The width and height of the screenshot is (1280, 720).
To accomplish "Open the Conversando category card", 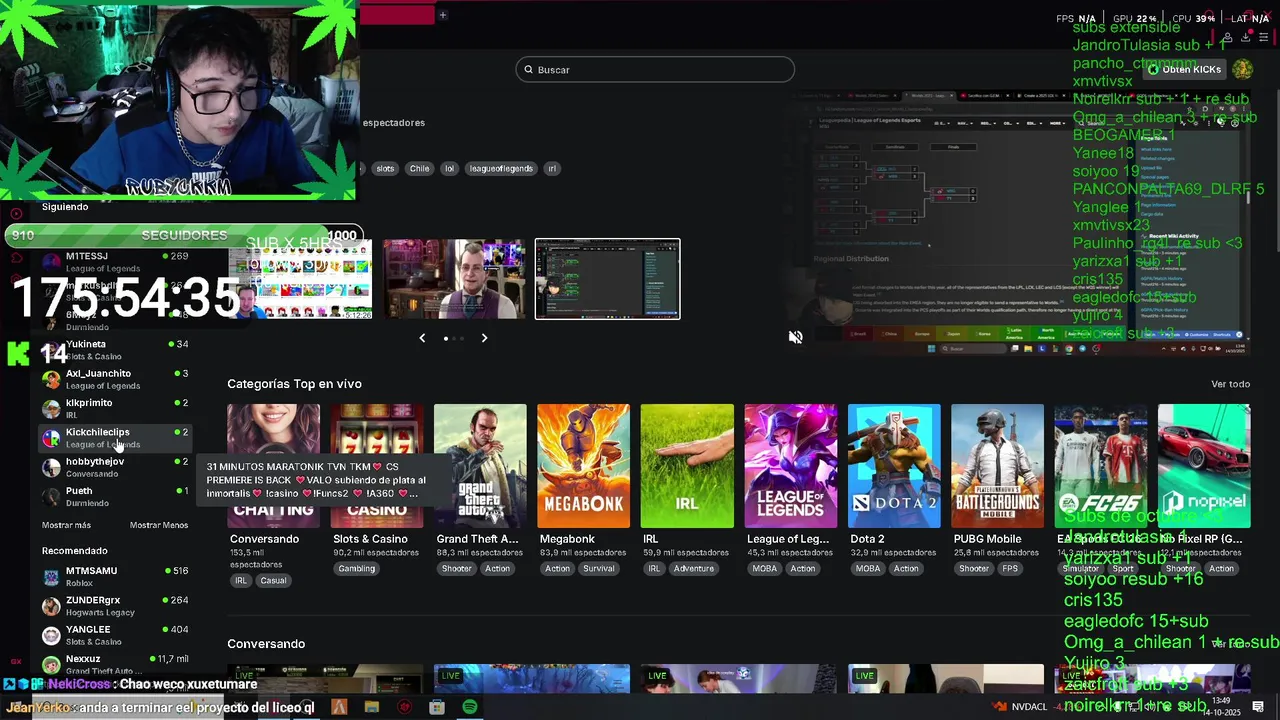I will point(273,466).
